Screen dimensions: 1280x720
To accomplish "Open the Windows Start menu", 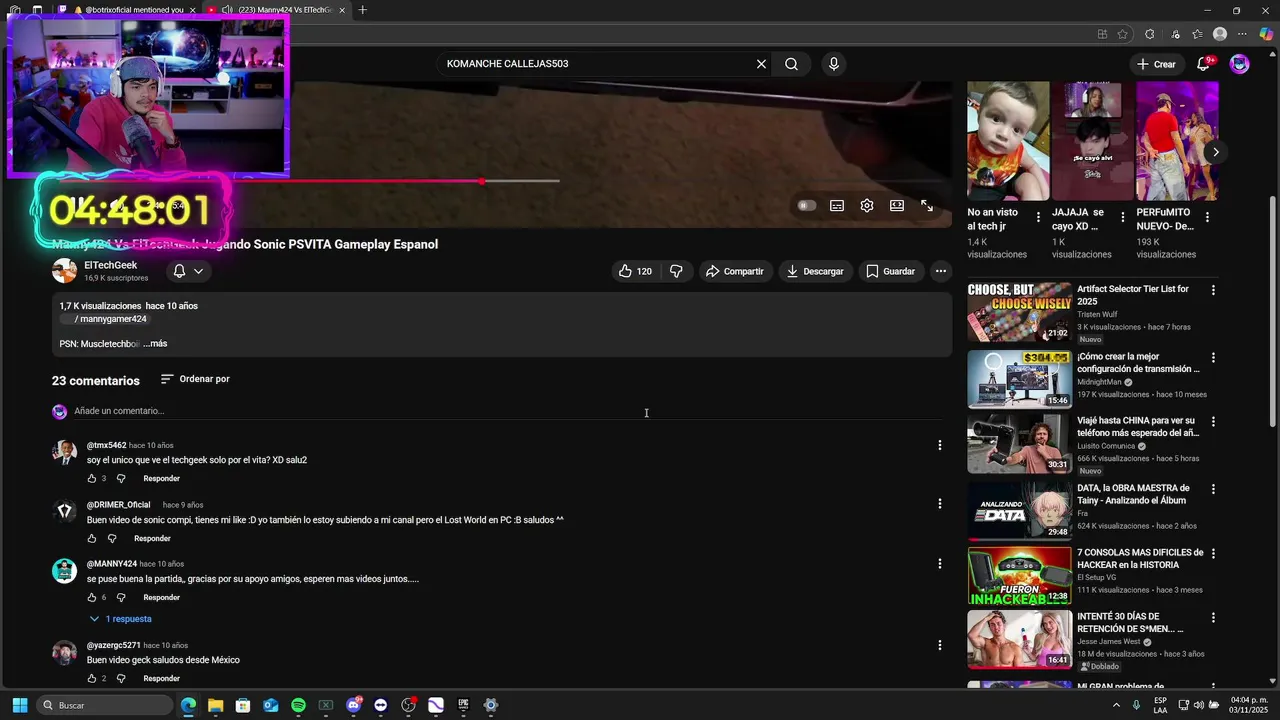I will (20, 705).
